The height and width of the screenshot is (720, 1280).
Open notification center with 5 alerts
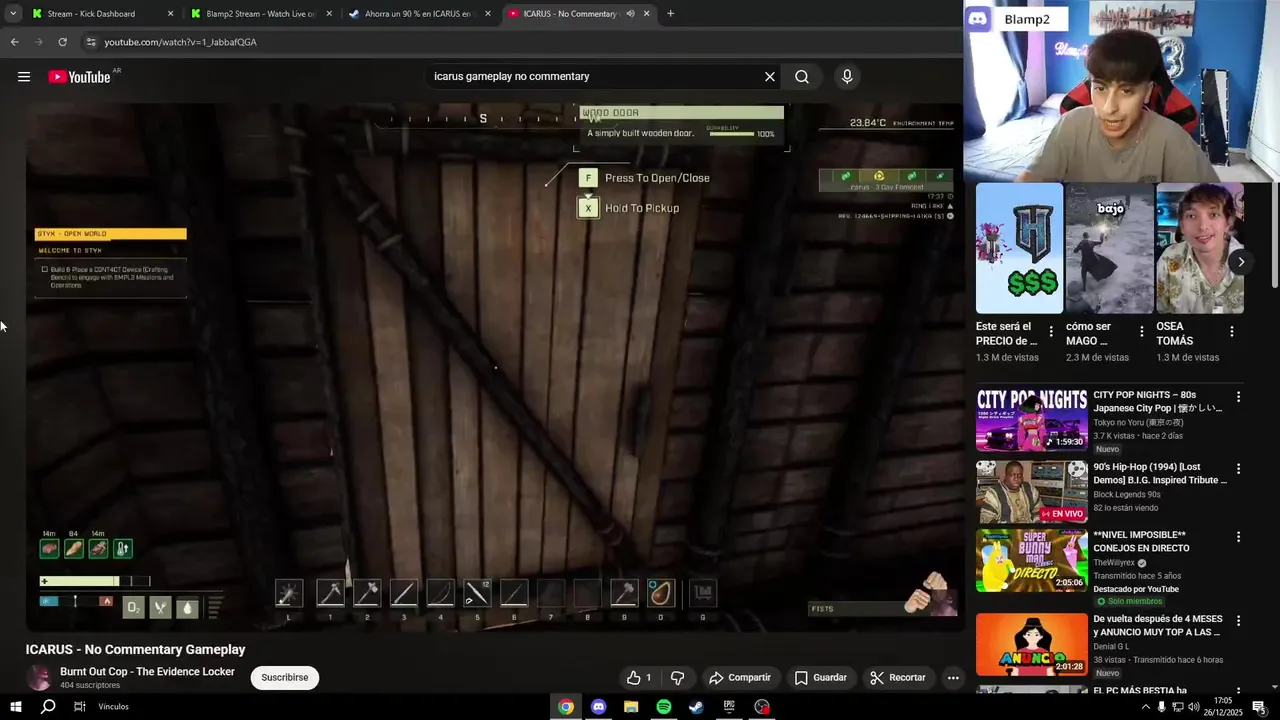[1259, 707]
